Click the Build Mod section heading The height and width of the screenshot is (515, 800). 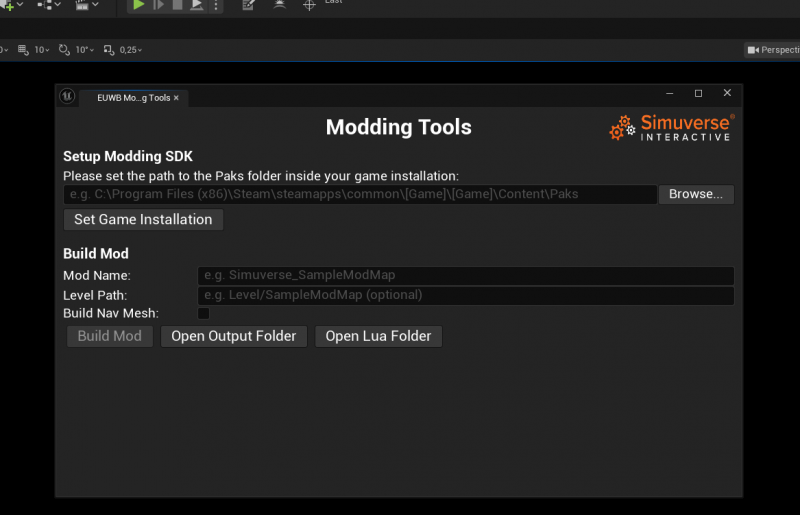pyautogui.click(x=96, y=254)
